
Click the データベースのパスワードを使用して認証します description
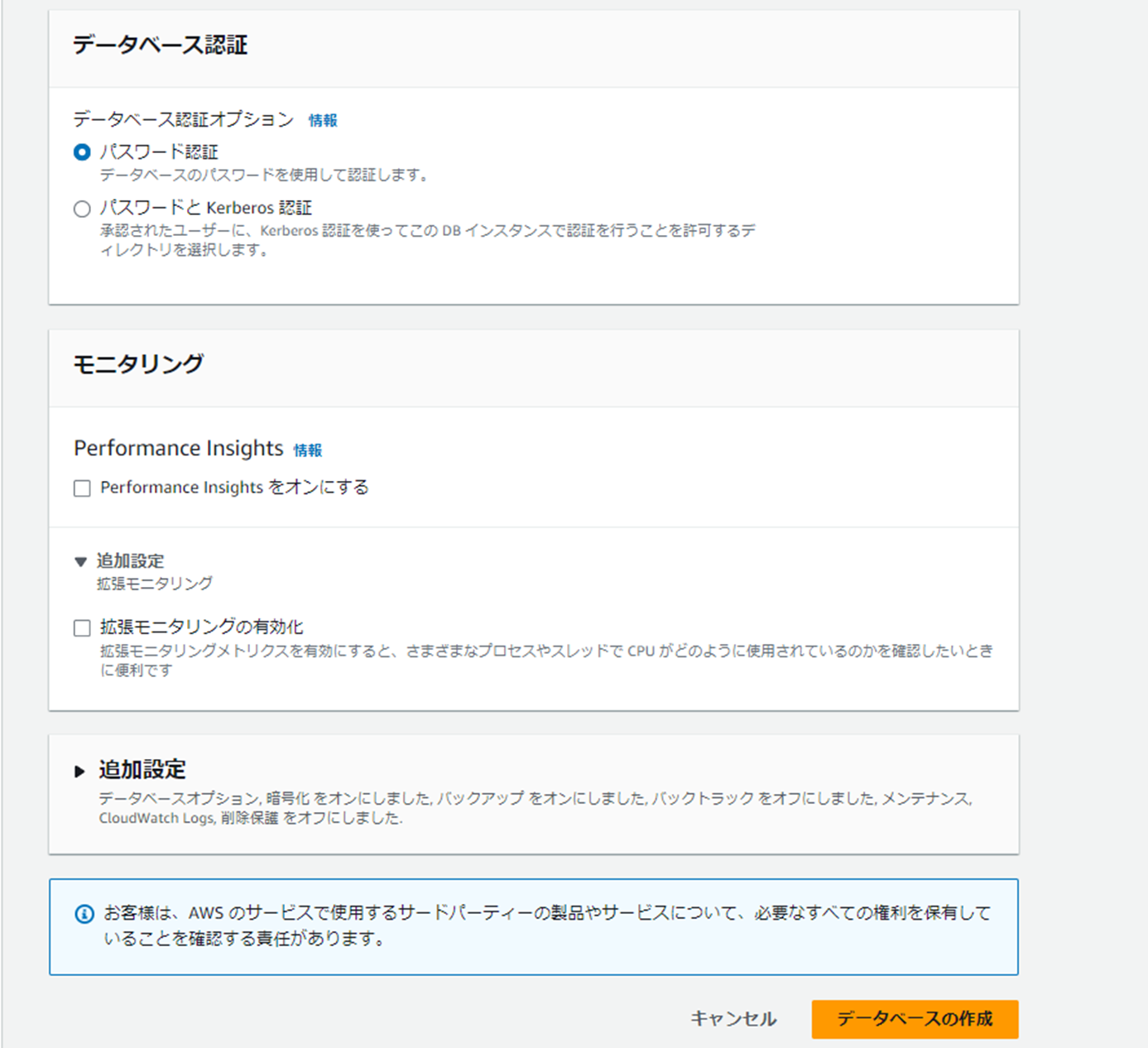coord(265,175)
